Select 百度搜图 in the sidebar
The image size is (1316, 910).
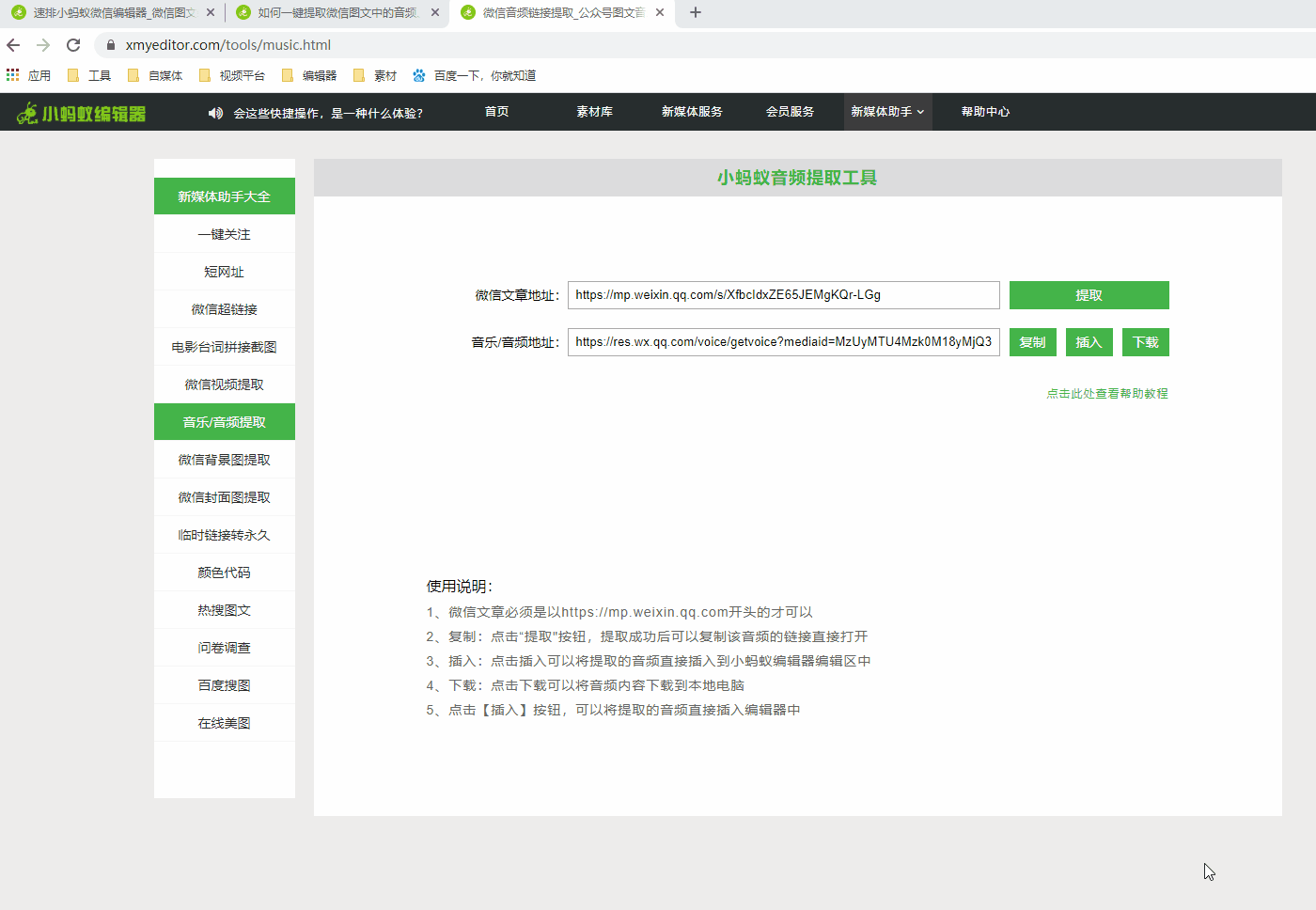pos(224,685)
